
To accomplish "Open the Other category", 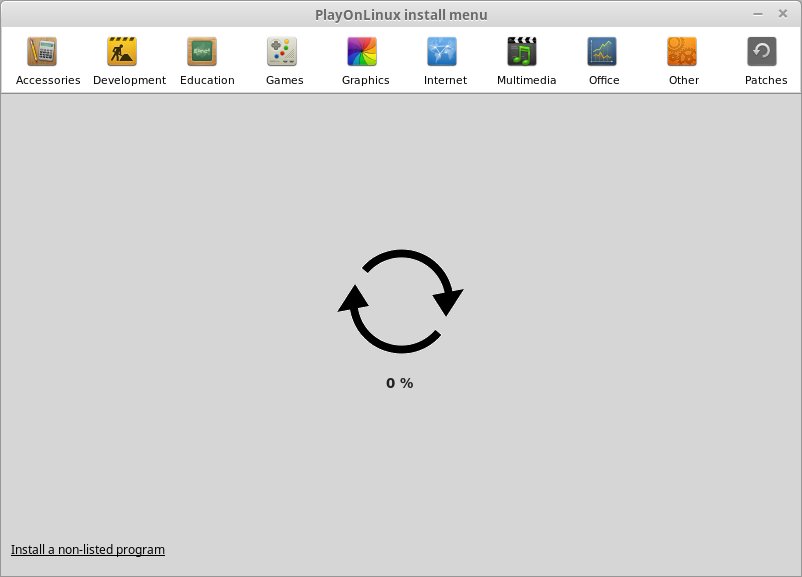I will coord(682,60).
